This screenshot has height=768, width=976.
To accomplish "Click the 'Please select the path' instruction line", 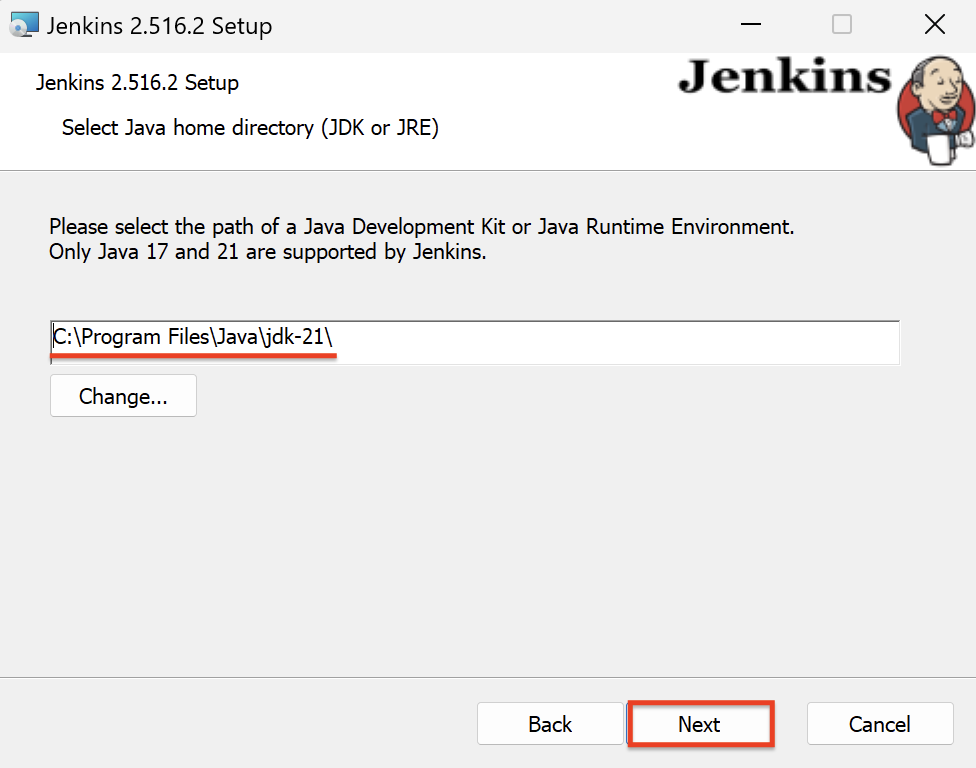I will 421,227.
